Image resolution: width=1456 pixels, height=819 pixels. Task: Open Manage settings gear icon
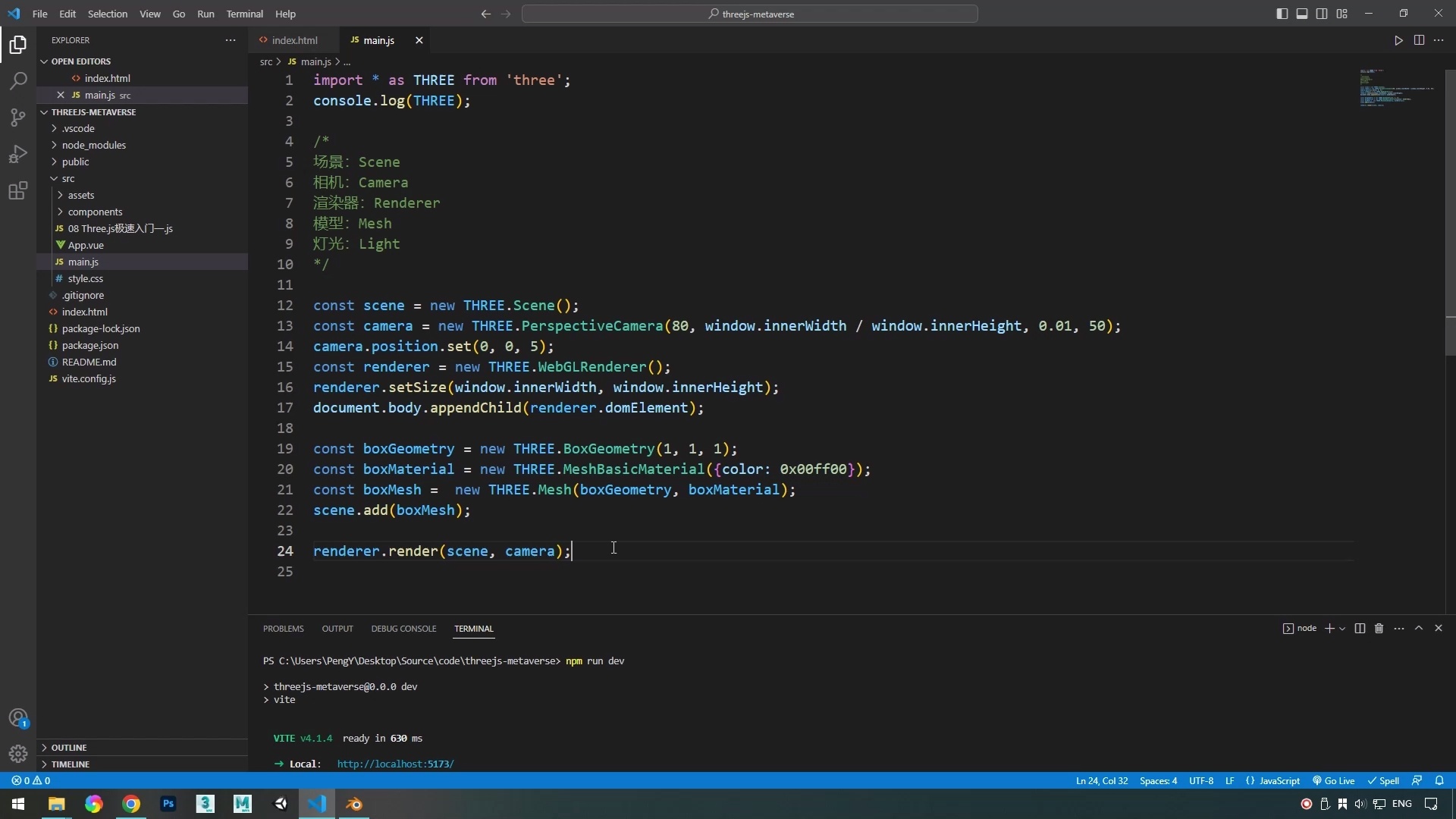click(x=18, y=754)
